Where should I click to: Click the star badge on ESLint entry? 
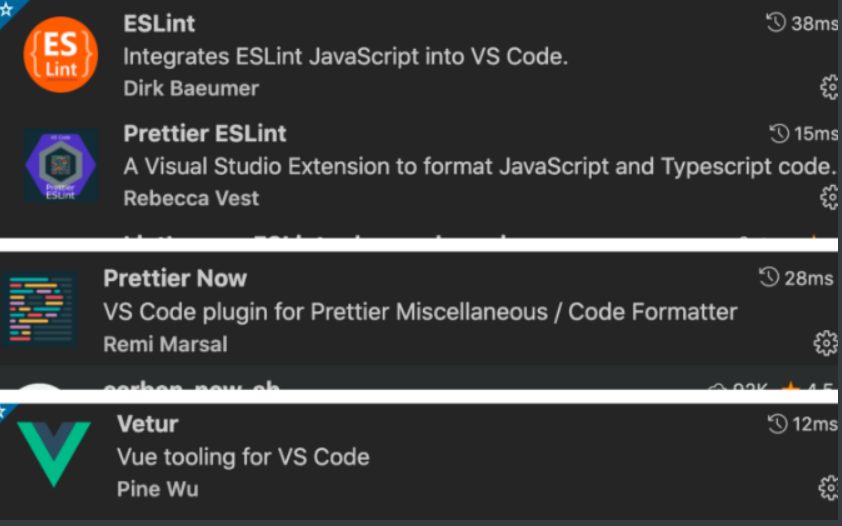pyautogui.click(x=8, y=9)
